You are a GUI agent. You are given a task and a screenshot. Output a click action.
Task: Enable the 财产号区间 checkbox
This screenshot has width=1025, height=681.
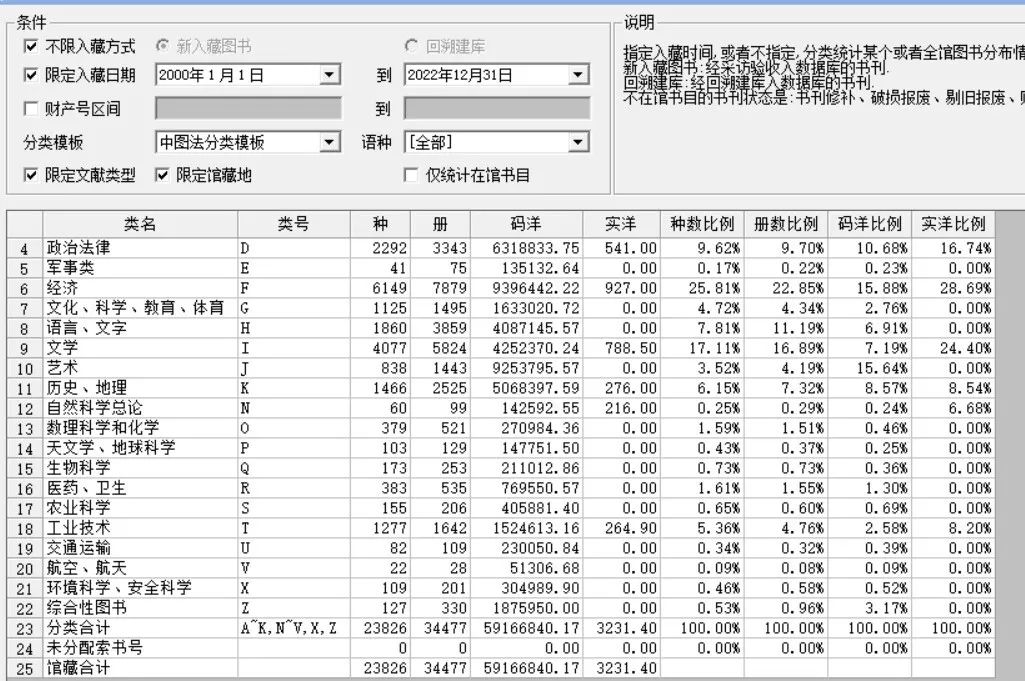pos(31,109)
